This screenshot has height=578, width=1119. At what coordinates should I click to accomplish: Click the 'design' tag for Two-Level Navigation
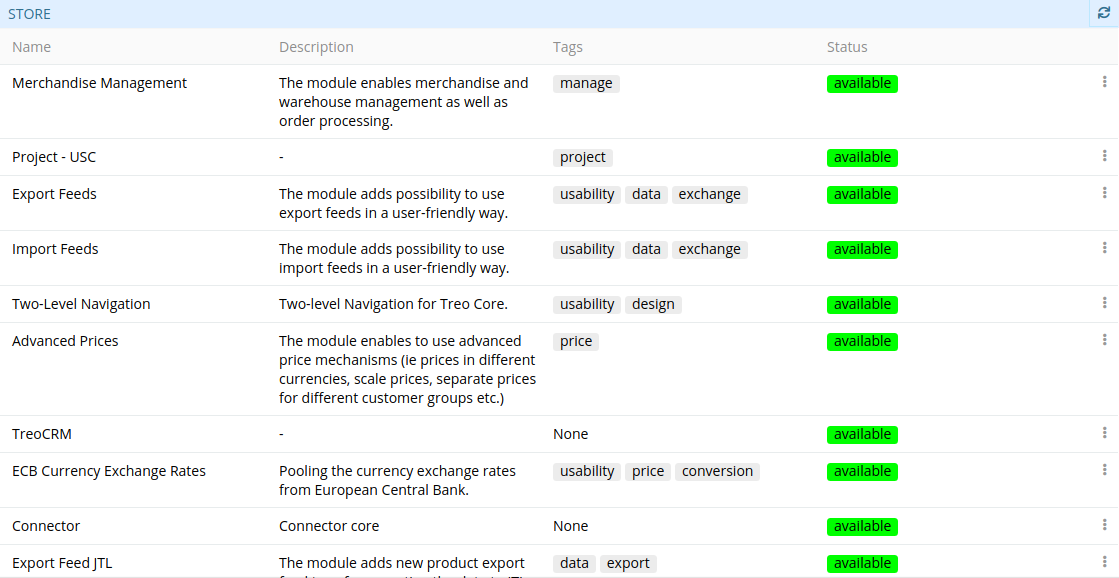pyautogui.click(x=653, y=305)
